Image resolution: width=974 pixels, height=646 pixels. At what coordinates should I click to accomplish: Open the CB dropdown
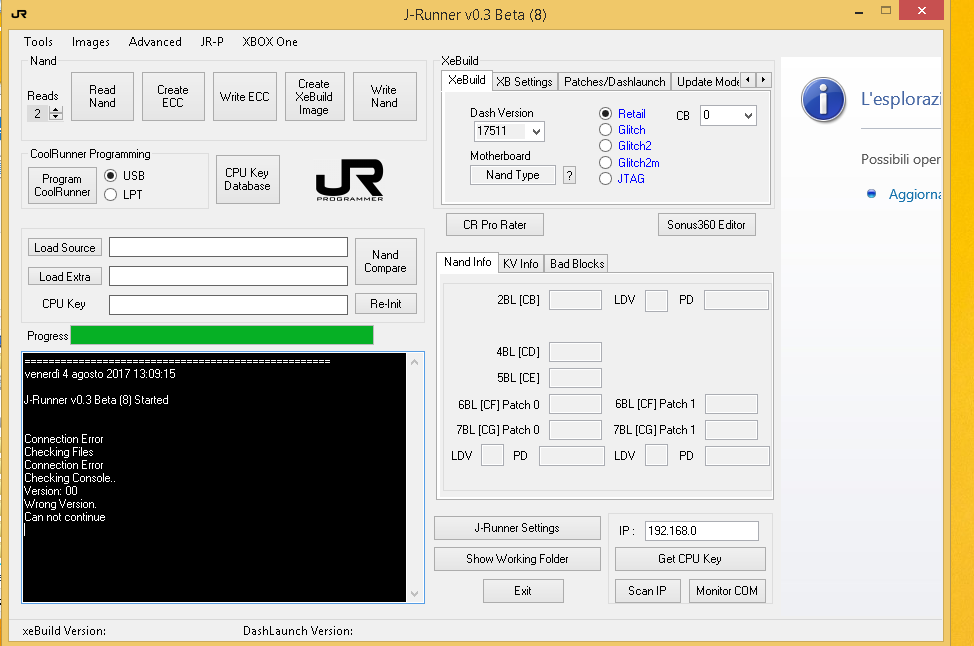pyautogui.click(x=748, y=115)
